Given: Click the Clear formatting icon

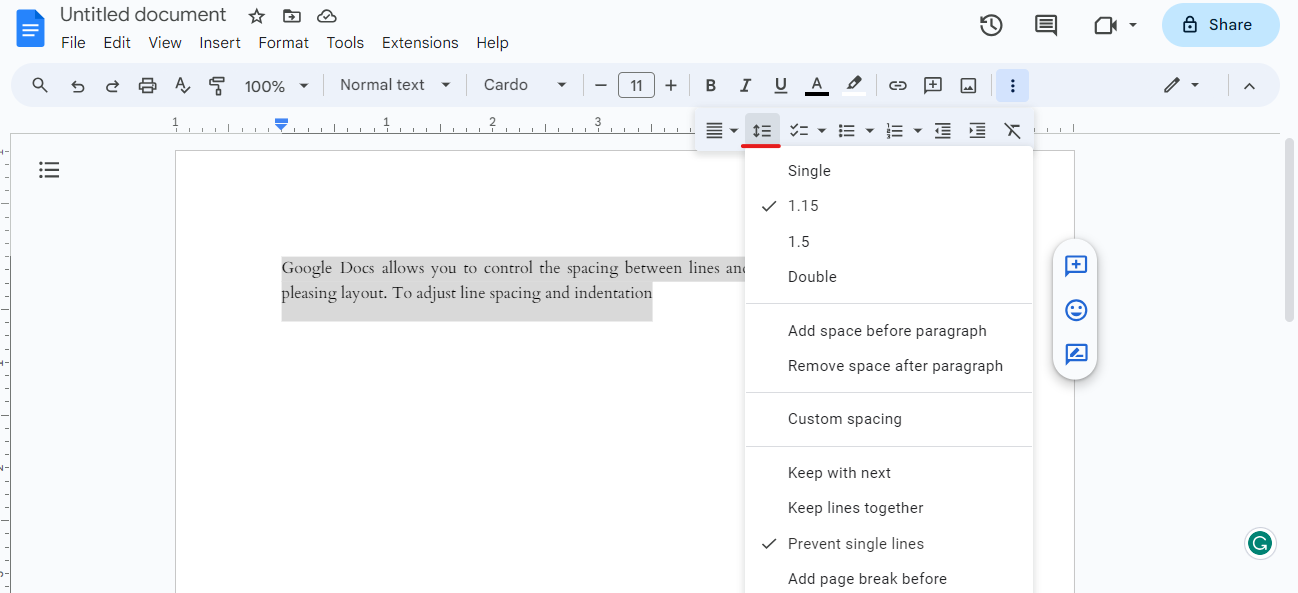Looking at the screenshot, I should pyautogui.click(x=1012, y=131).
